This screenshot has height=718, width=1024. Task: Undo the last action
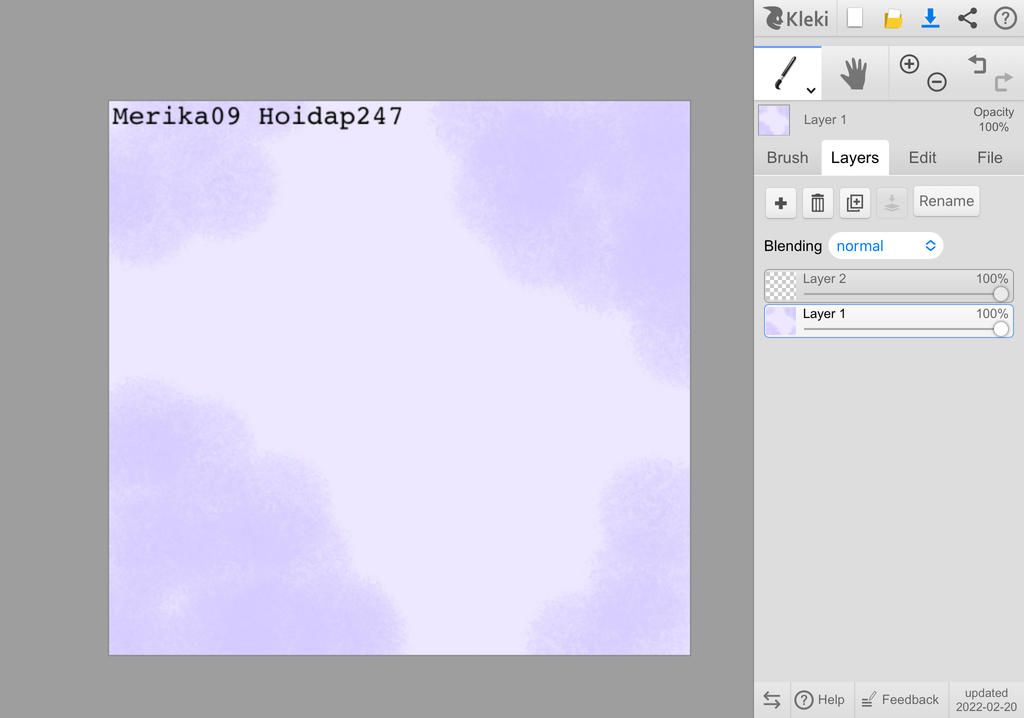pos(977,64)
